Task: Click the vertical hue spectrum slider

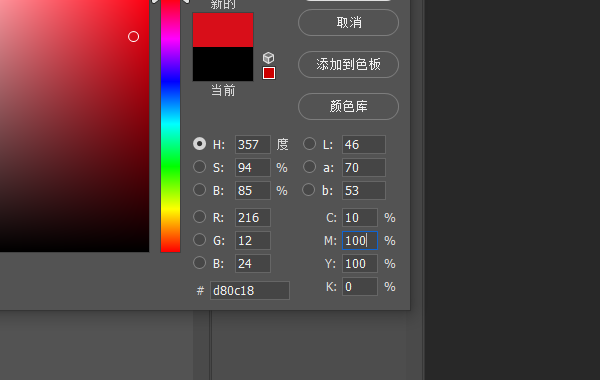Action: (x=170, y=126)
